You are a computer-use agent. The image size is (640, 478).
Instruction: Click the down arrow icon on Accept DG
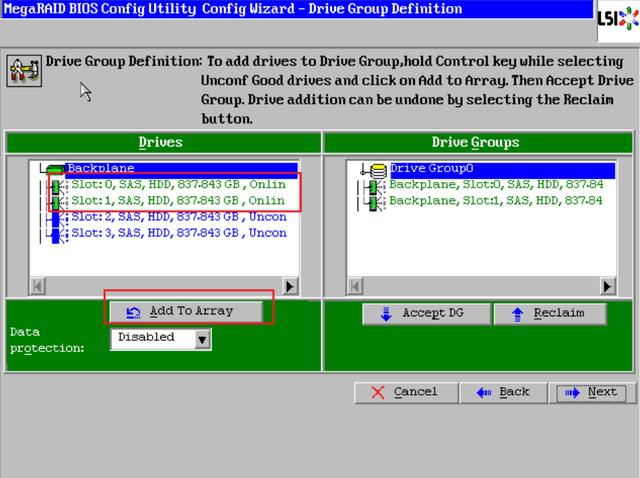click(x=386, y=313)
